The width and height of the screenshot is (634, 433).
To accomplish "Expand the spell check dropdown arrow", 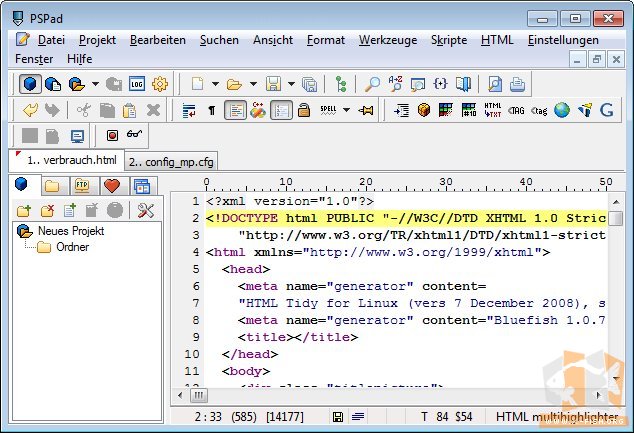I will tap(347, 110).
